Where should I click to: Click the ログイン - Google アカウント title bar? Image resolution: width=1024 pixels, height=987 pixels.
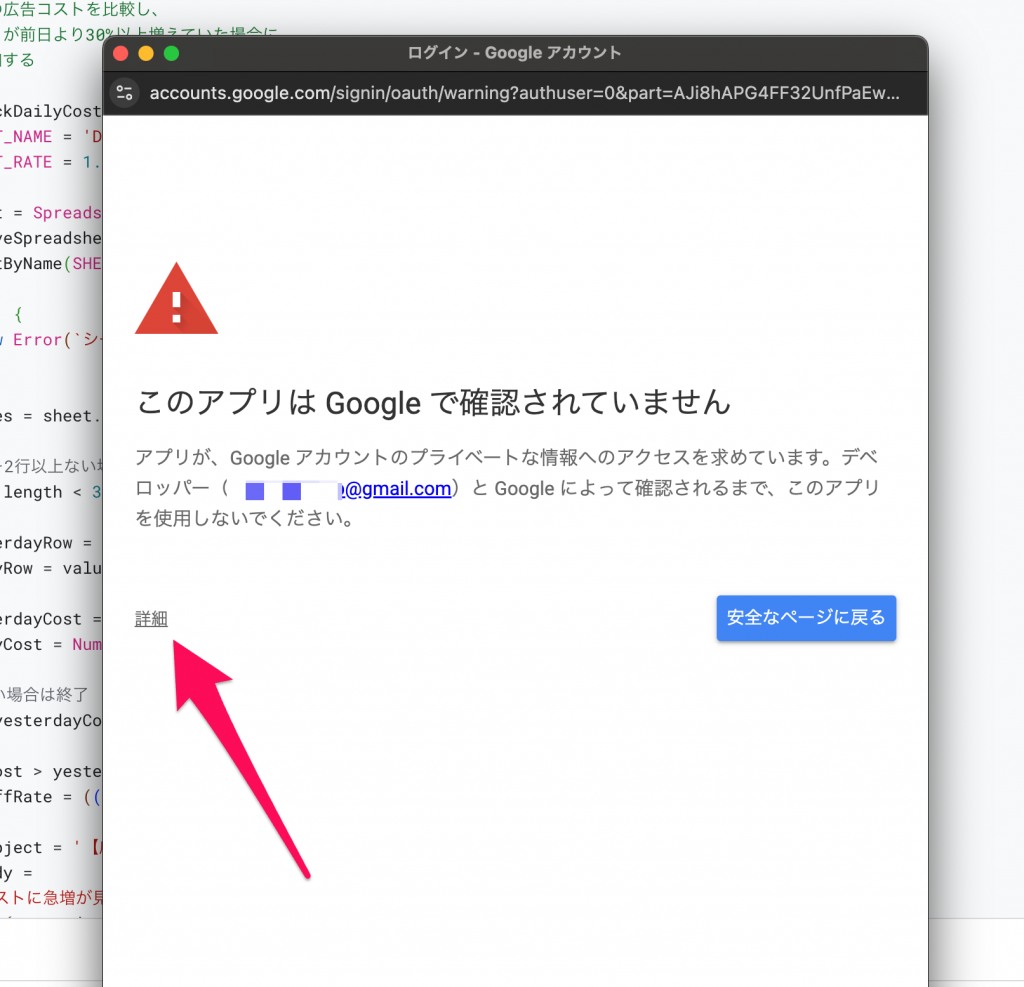(x=514, y=53)
